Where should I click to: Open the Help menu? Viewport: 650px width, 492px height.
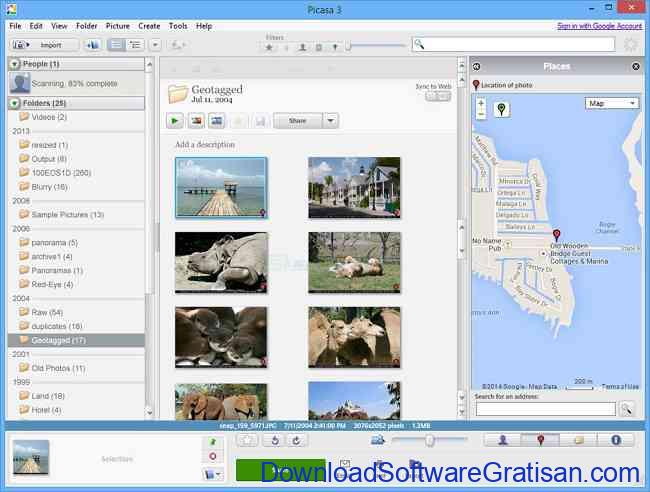[204, 26]
